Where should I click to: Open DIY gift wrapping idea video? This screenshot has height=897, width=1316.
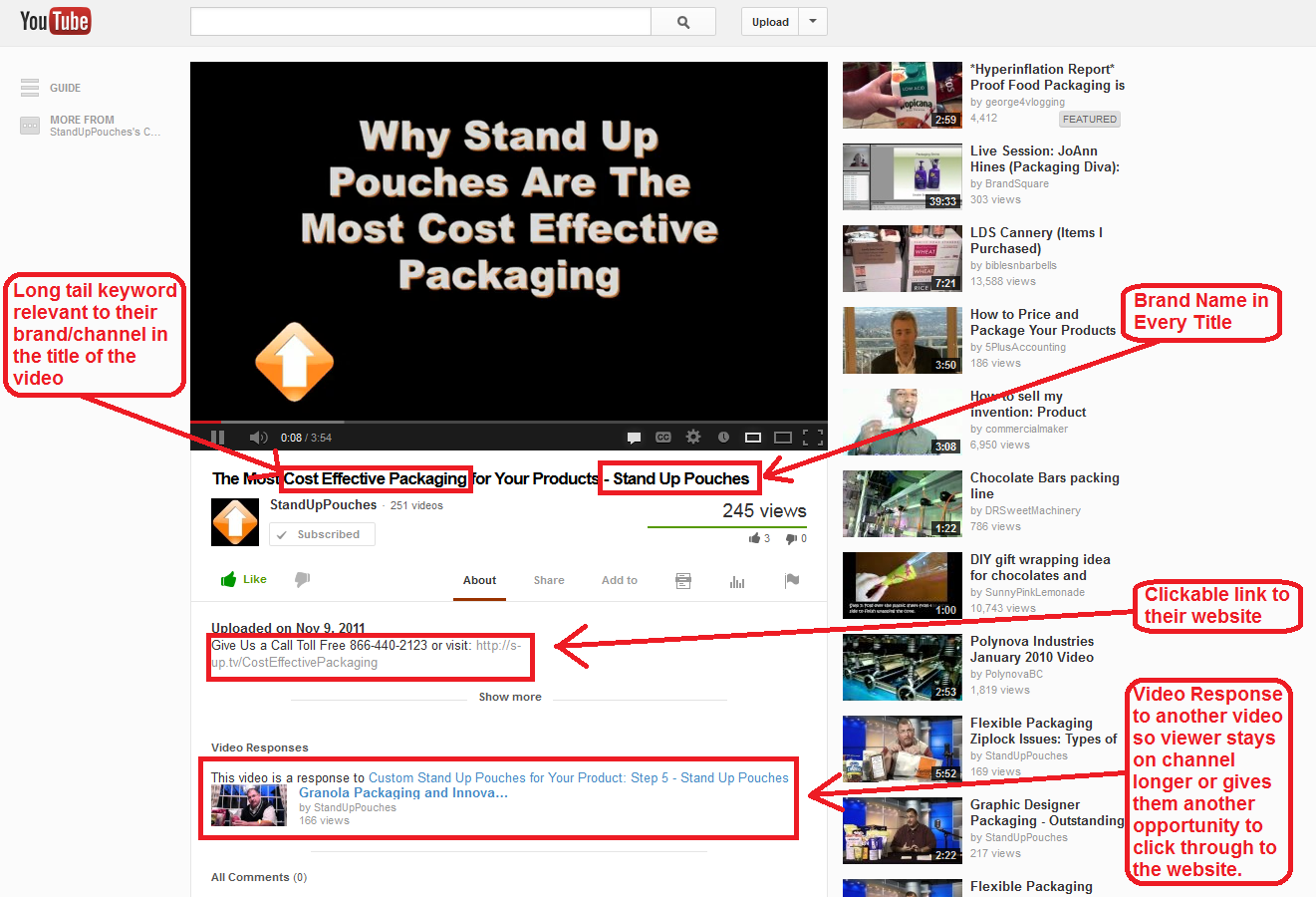(x=1040, y=567)
